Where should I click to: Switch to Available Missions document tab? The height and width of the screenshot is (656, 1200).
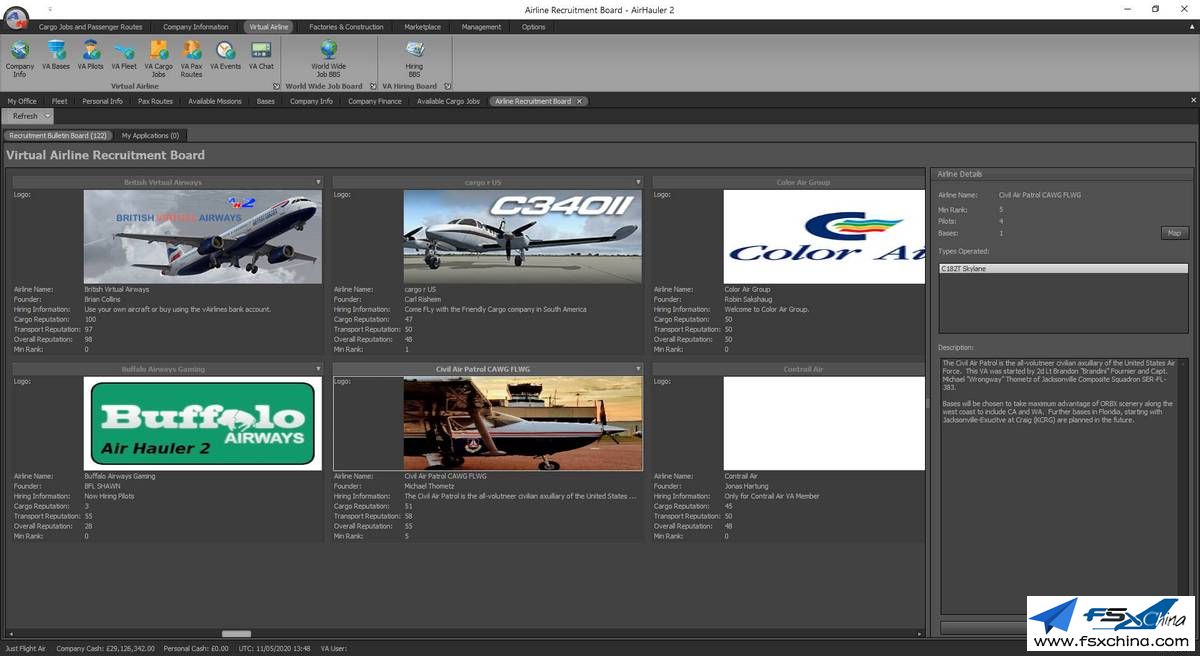point(215,101)
